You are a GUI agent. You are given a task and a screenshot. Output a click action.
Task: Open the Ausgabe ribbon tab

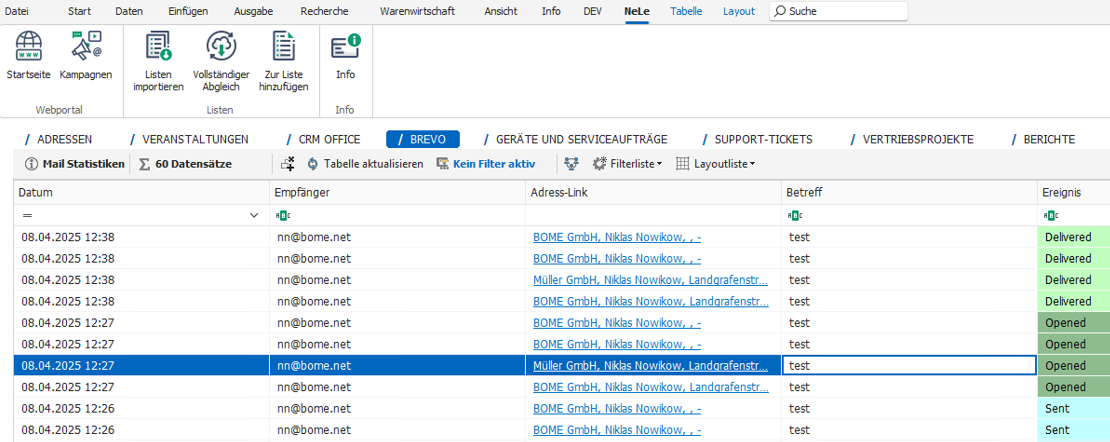253,11
